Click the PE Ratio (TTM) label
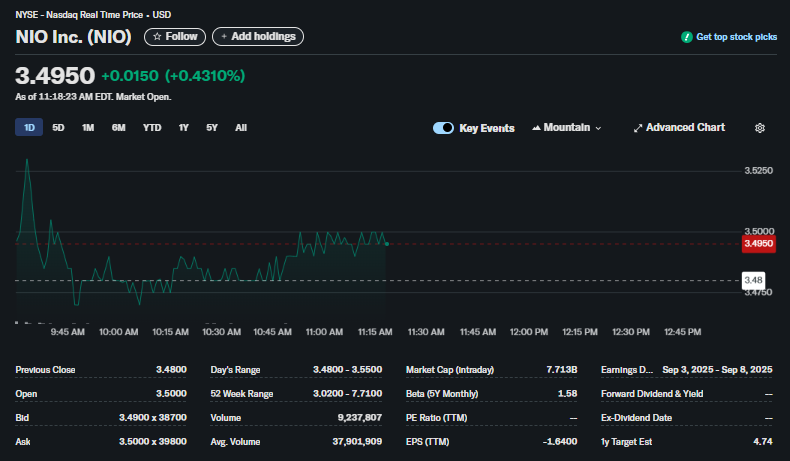The image size is (790, 461). [x=436, y=418]
